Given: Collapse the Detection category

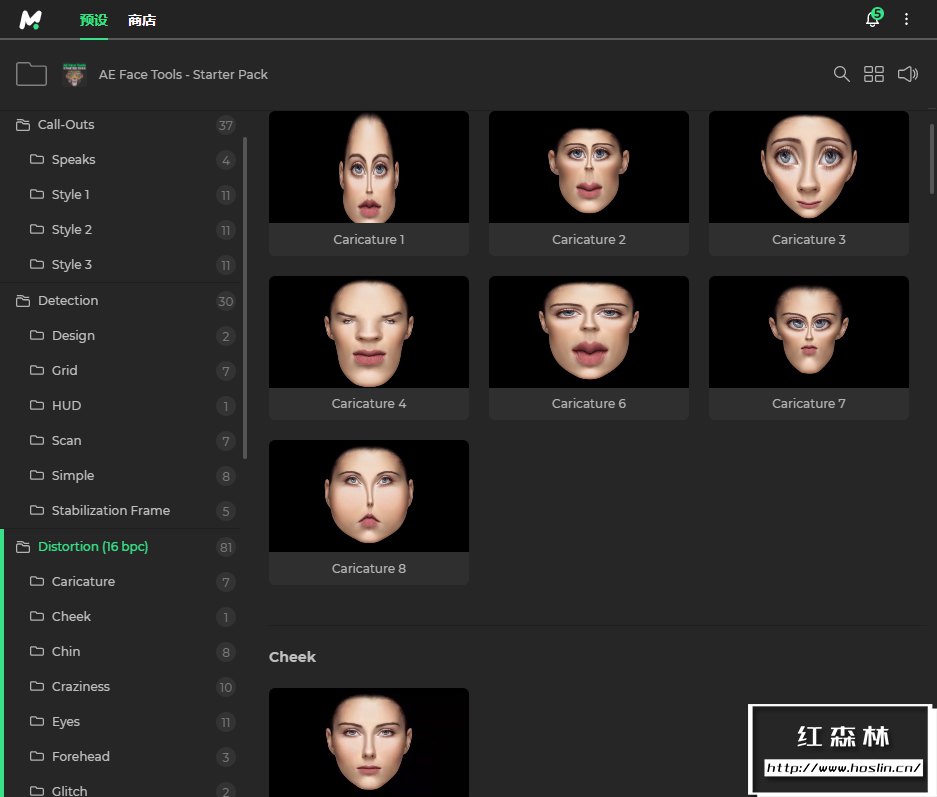Looking at the screenshot, I should 68,301.
